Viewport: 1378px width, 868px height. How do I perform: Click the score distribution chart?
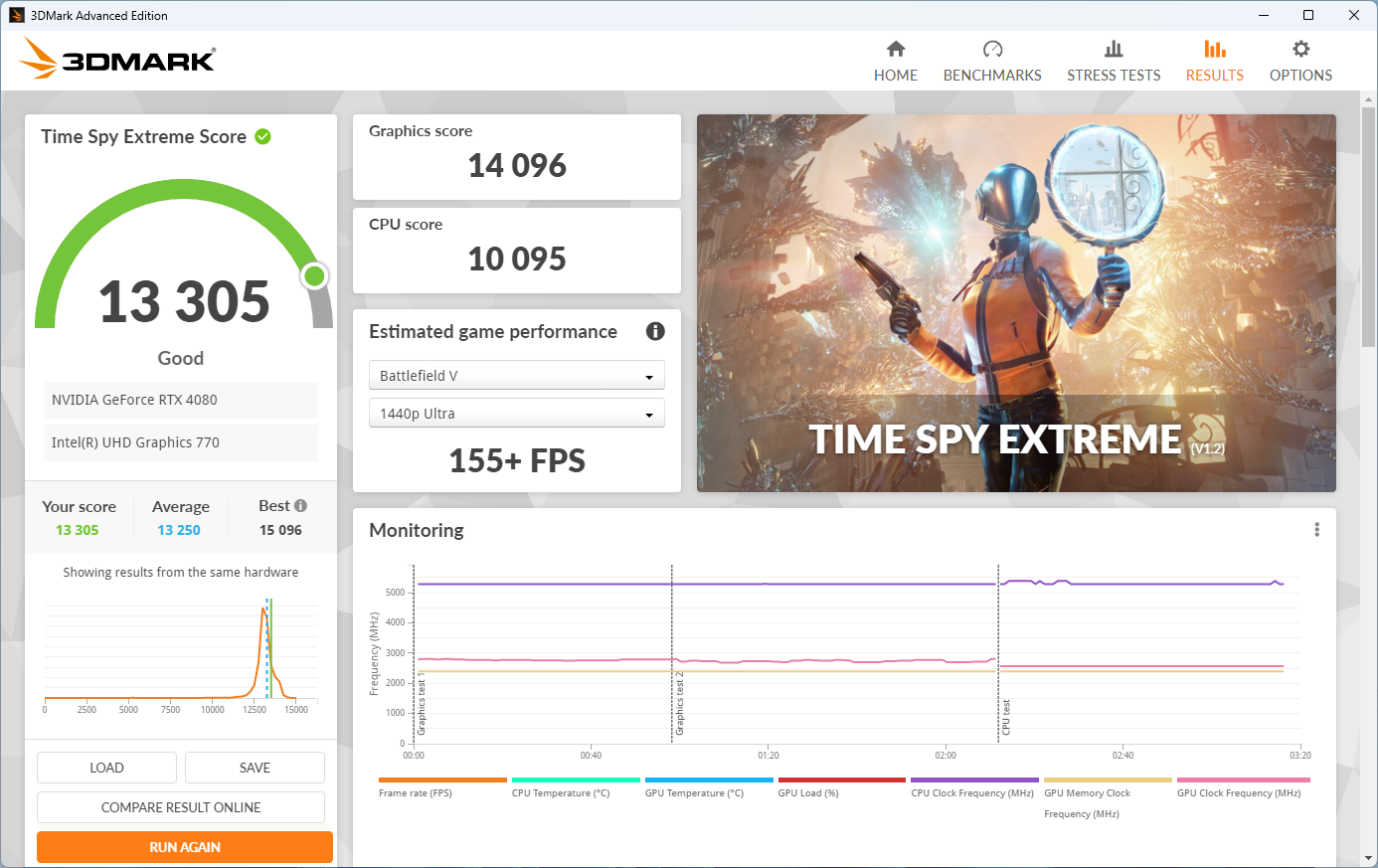[180, 655]
